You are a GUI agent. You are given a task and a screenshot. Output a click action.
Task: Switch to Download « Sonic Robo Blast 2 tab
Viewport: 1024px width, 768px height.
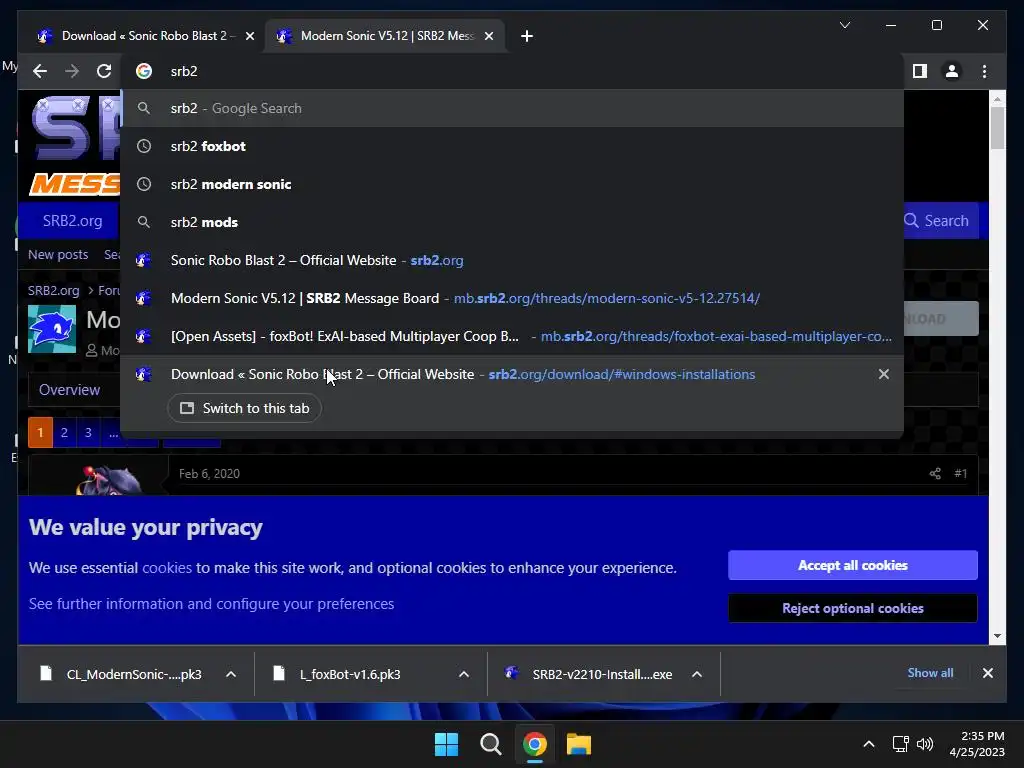point(144,36)
